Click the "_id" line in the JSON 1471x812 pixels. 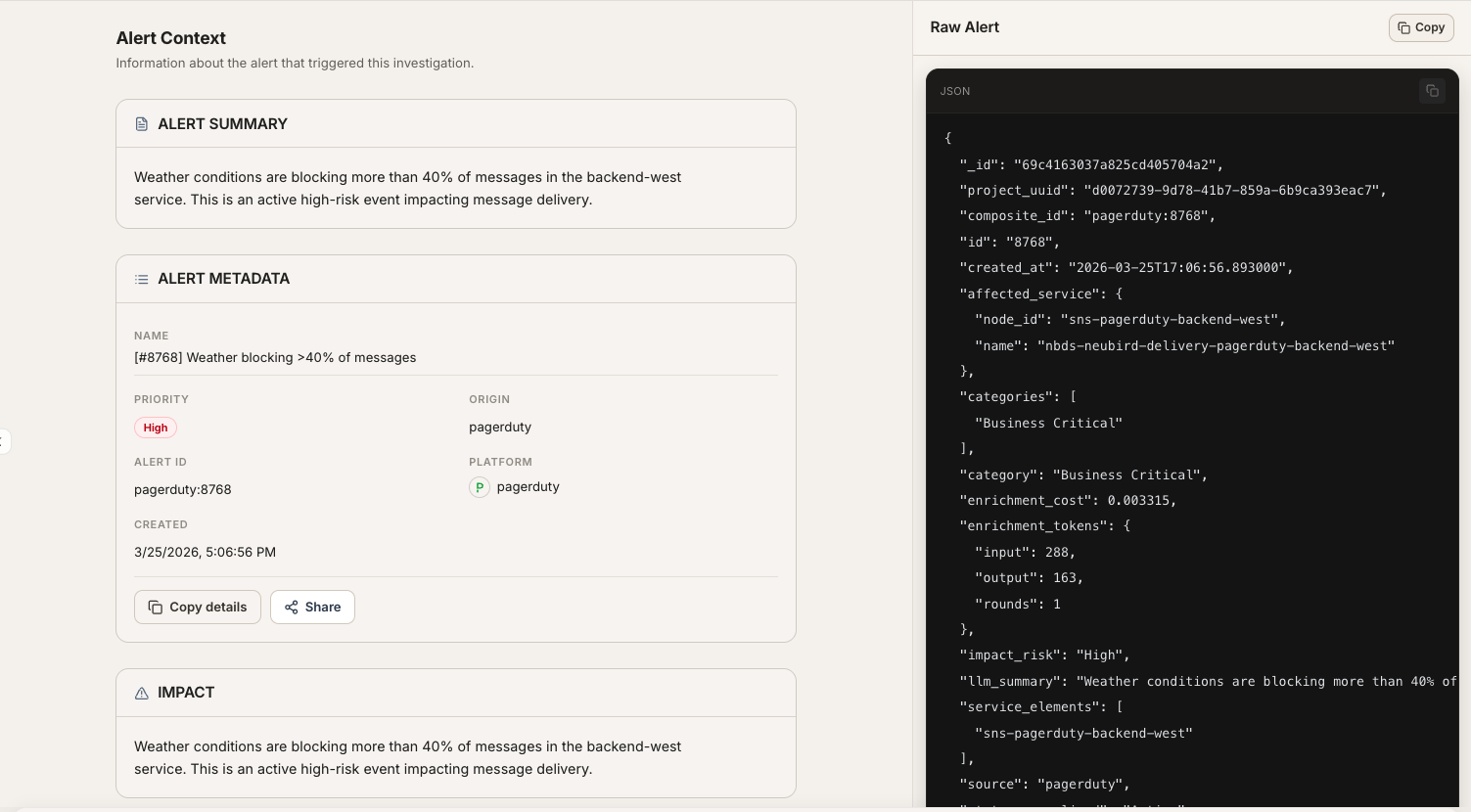point(1091,164)
